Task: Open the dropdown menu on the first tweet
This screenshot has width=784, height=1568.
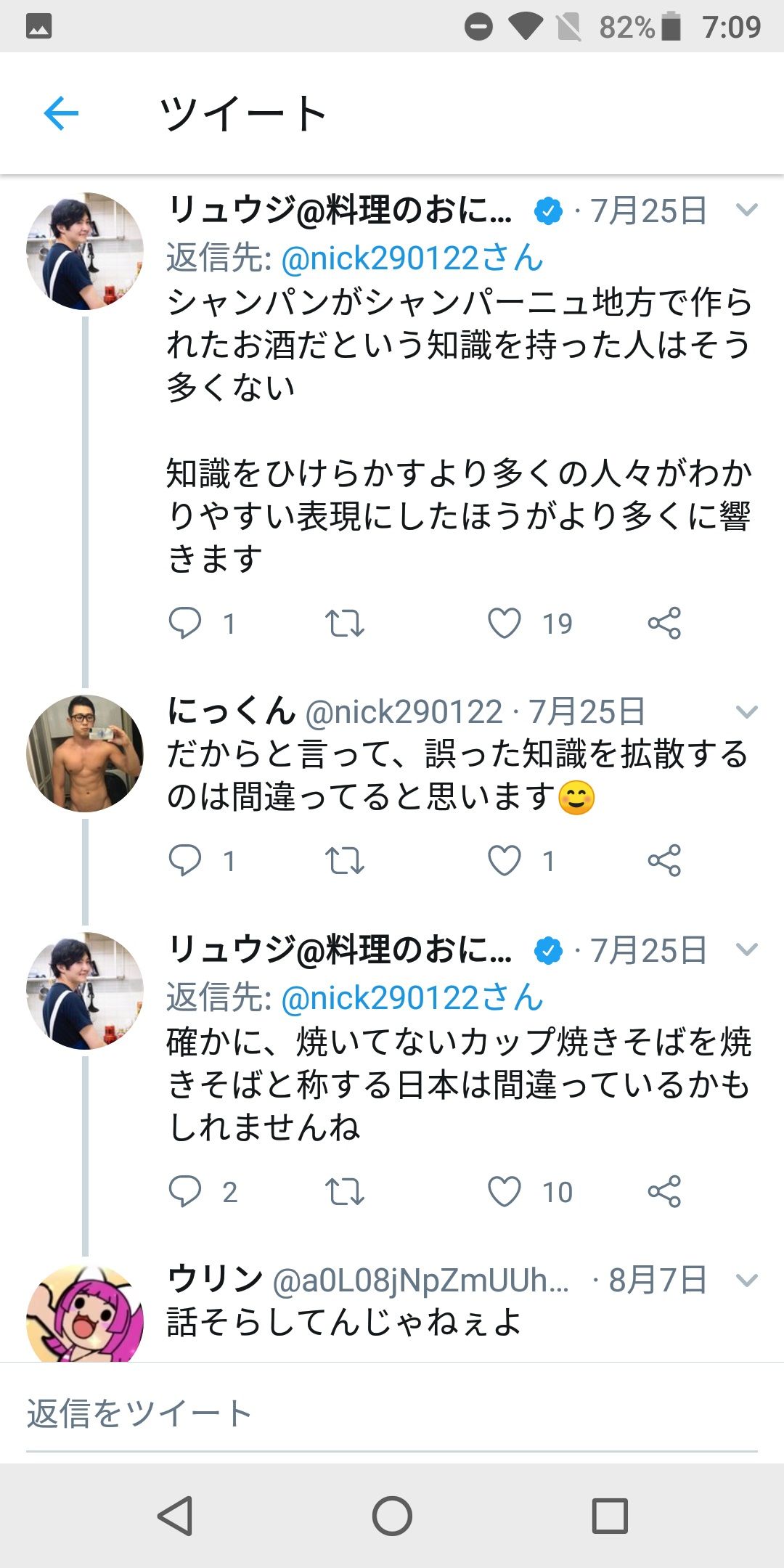Action: (x=746, y=211)
